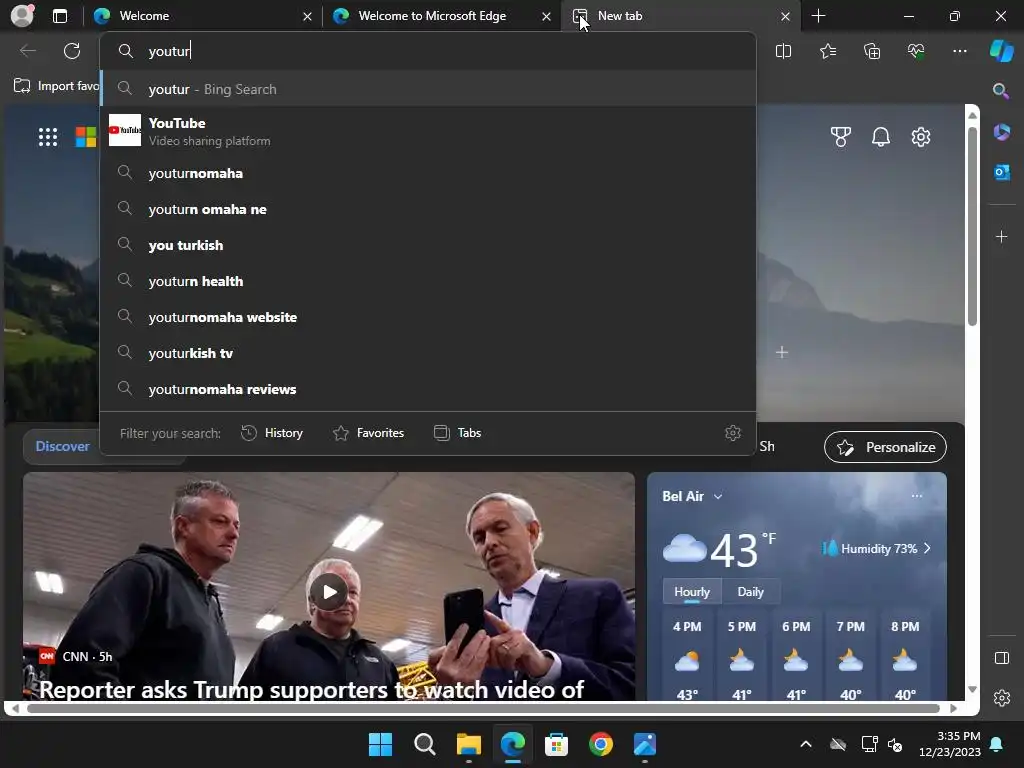Close the New tab tab

pos(786,16)
